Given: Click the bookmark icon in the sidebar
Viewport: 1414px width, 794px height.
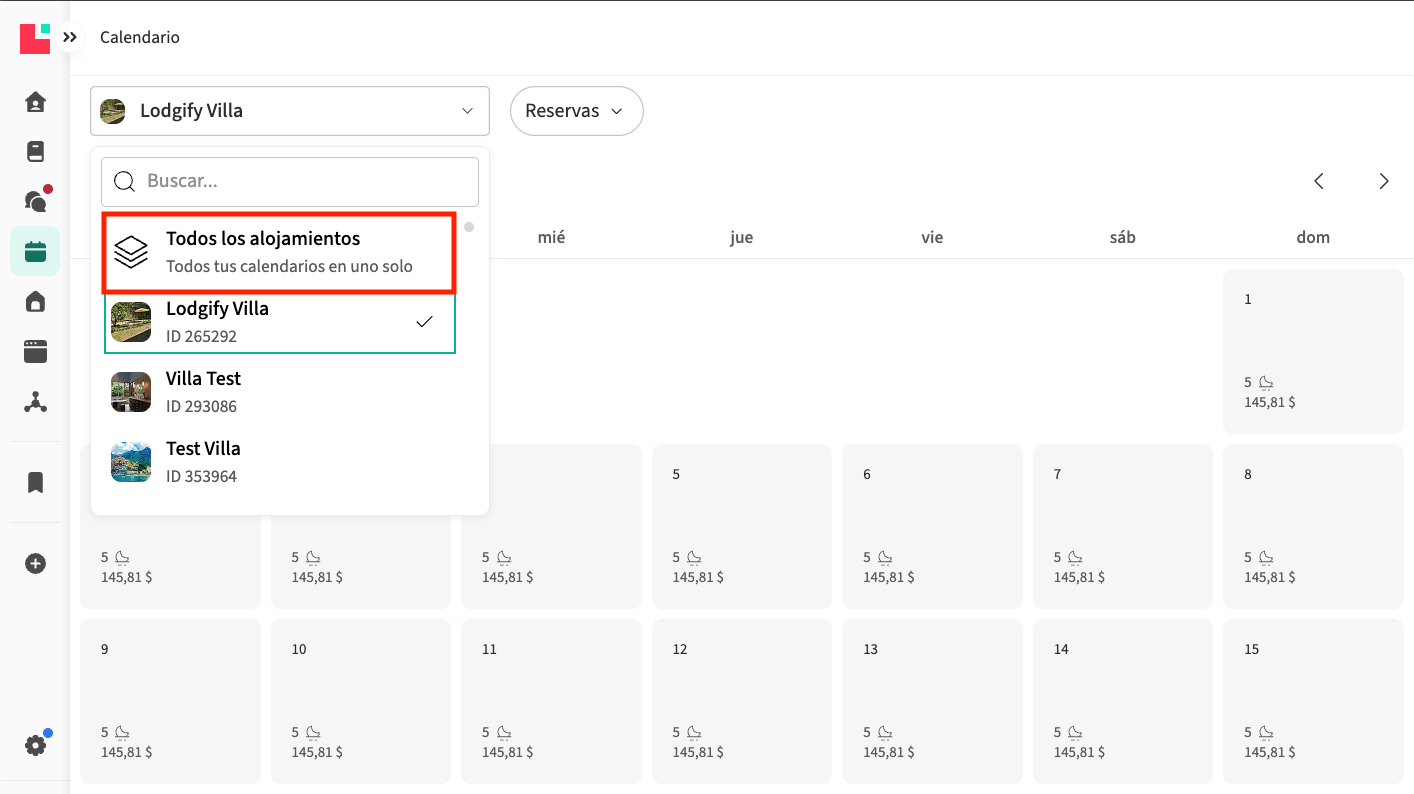Looking at the screenshot, I should (x=35, y=483).
